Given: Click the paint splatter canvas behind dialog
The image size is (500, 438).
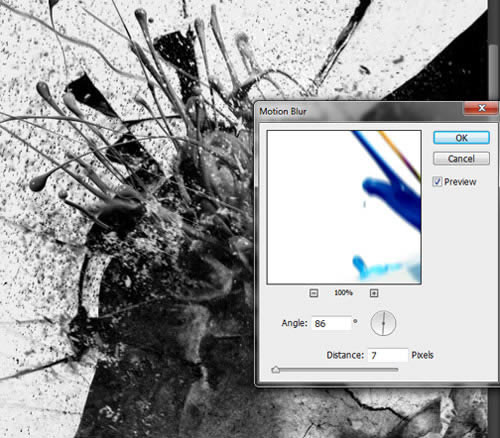Looking at the screenshot, I should 127,217.
